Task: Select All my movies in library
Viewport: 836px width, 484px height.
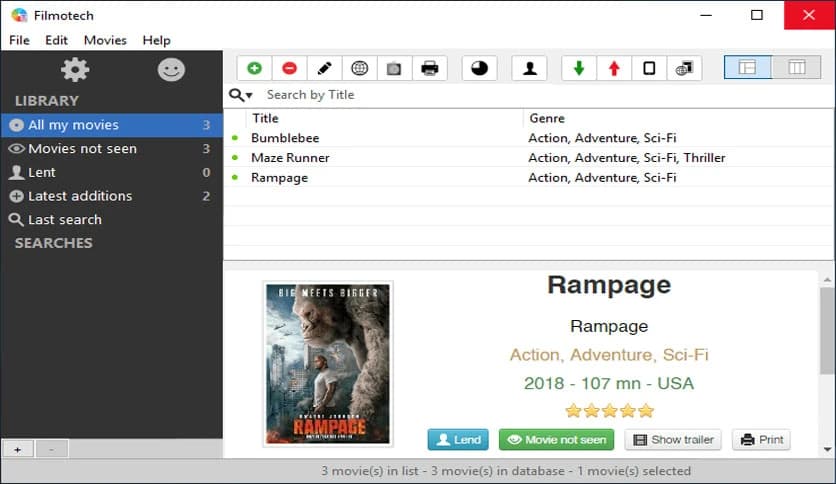Action: tap(111, 125)
